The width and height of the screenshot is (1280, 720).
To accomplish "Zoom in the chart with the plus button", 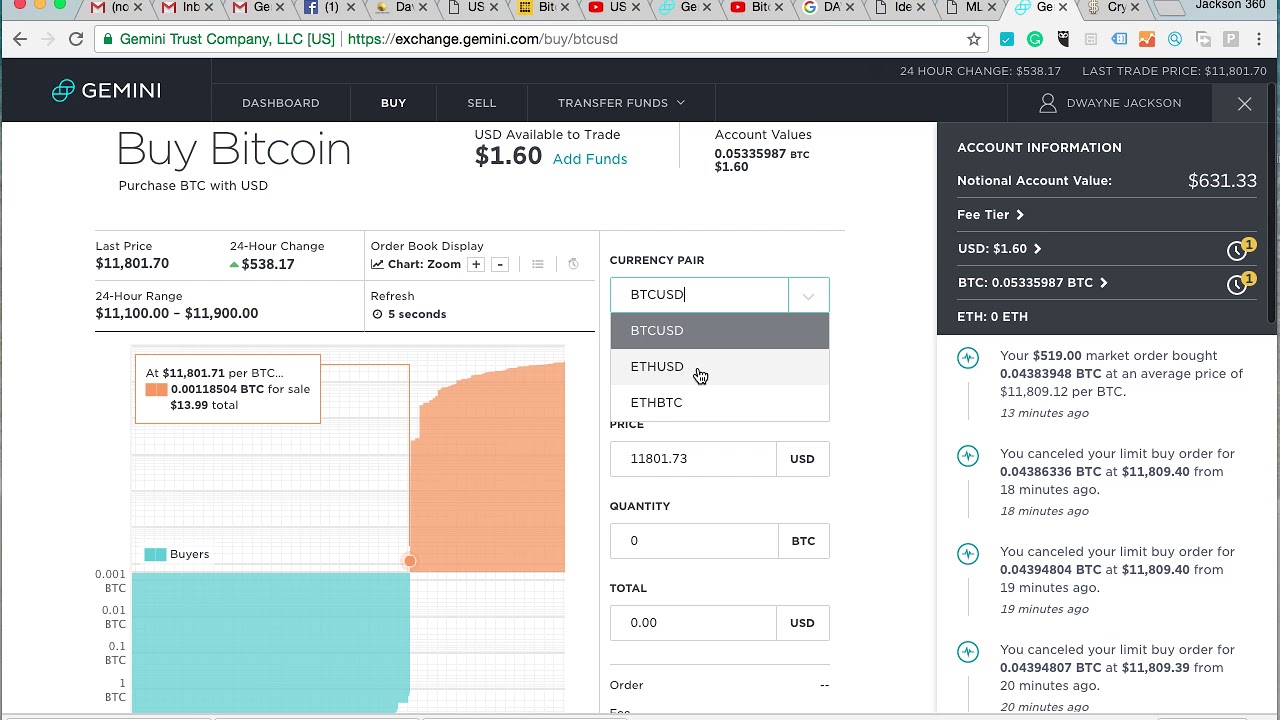I will [x=476, y=264].
